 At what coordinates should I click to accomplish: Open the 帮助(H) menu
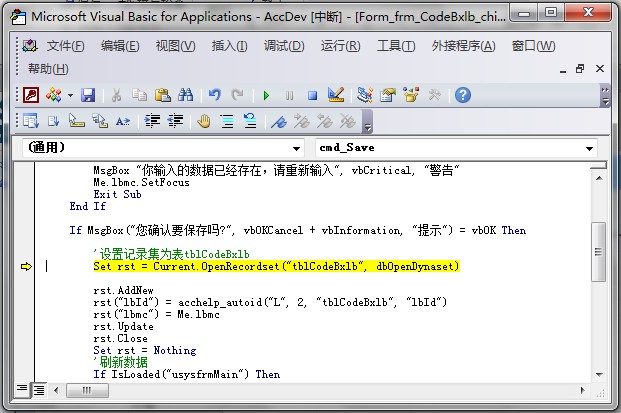click(x=48, y=69)
